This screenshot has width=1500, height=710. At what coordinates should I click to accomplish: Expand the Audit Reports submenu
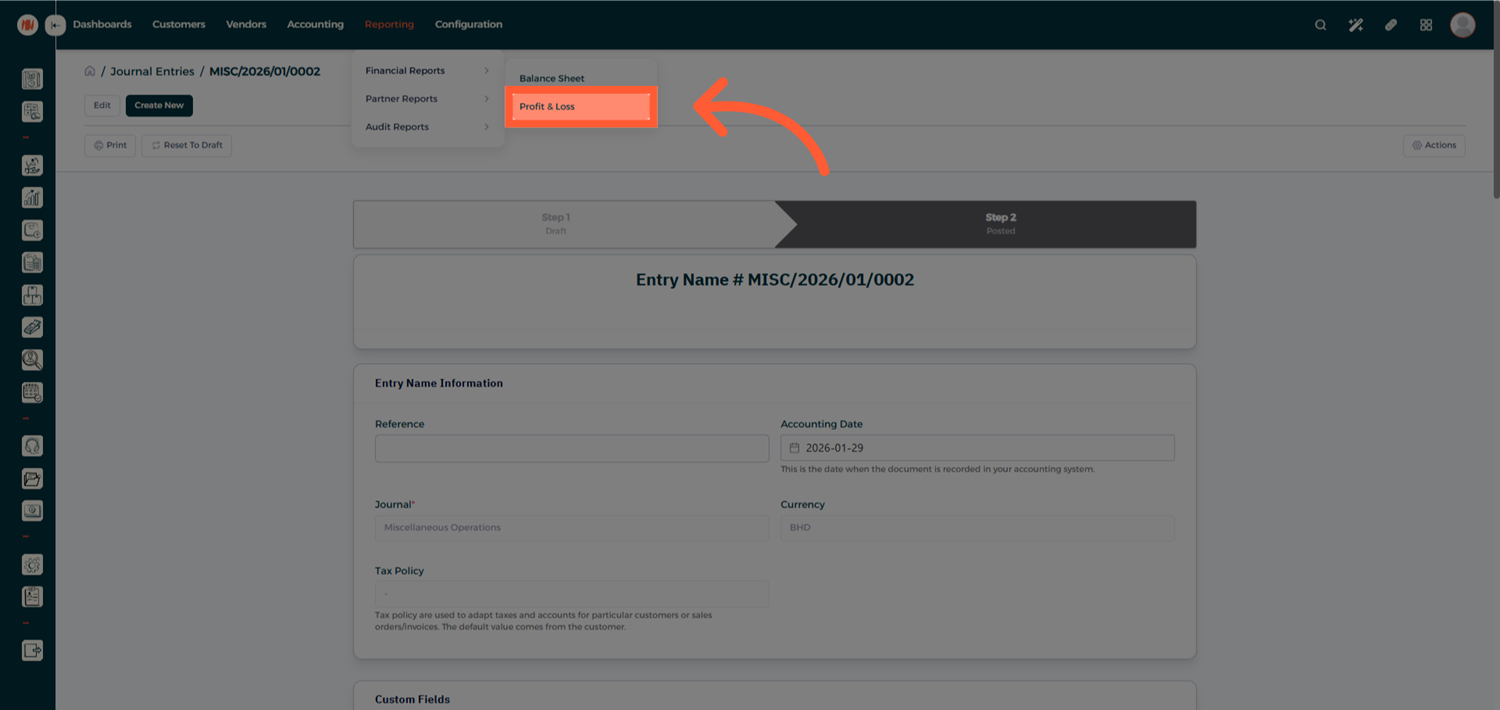point(427,127)
